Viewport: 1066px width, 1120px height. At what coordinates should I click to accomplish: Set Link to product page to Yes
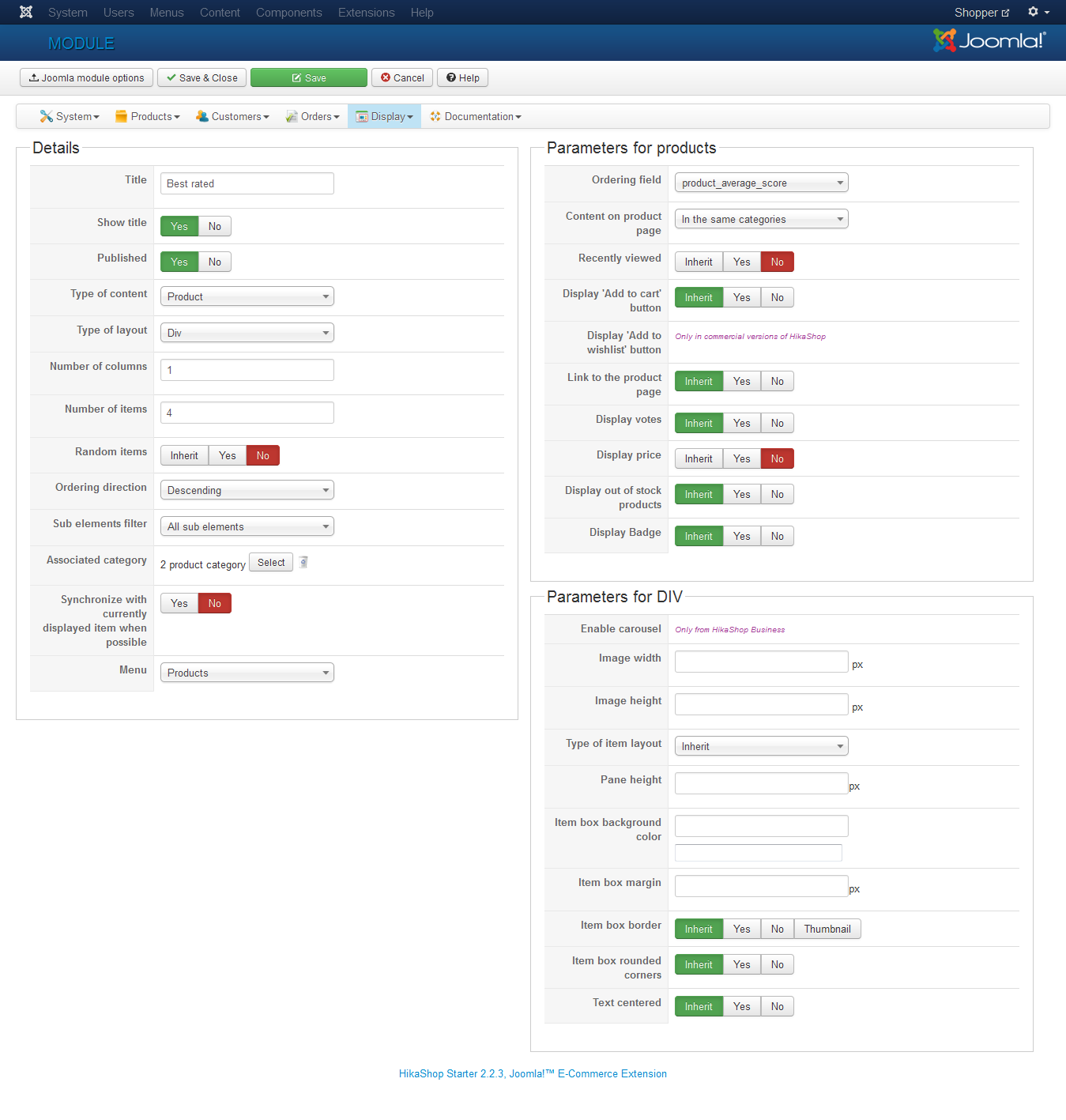(742, 381)
